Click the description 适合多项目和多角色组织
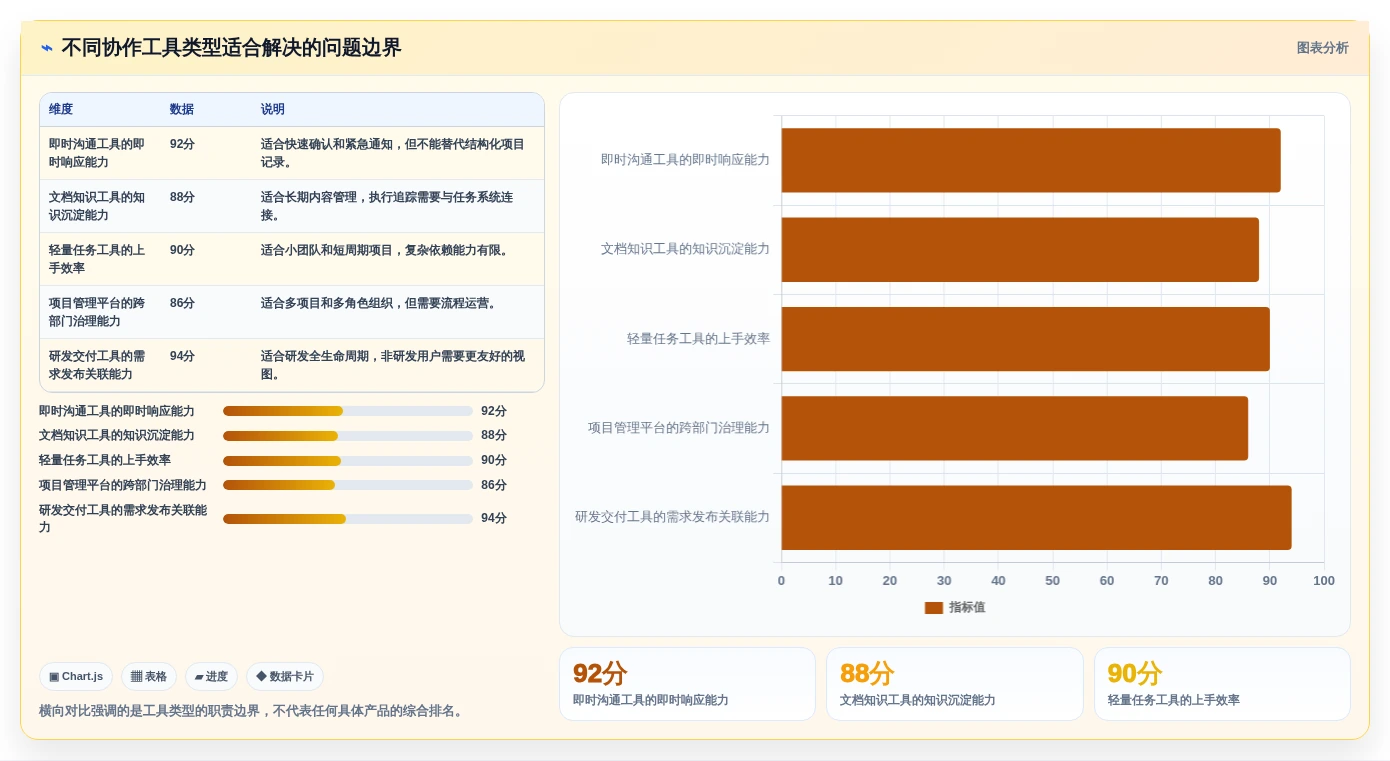This screenshot has width=1390, height=761. 381,303
